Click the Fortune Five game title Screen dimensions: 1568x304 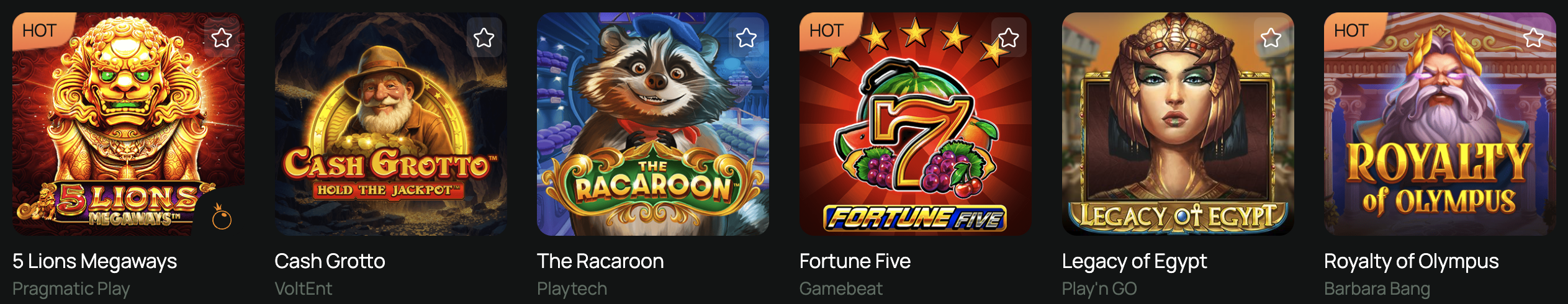tap(855, 261)
